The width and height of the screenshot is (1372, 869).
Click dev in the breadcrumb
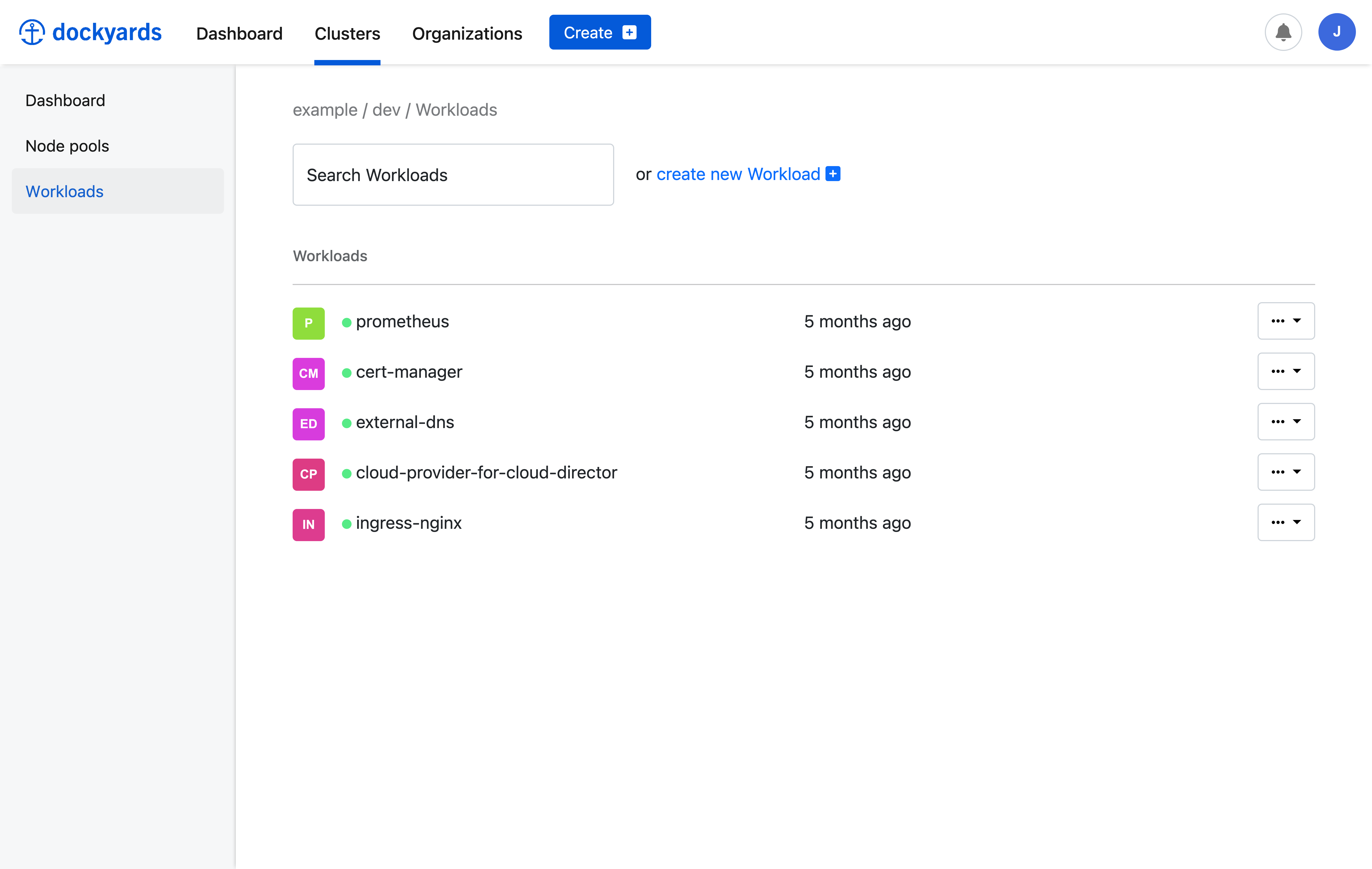386,110
